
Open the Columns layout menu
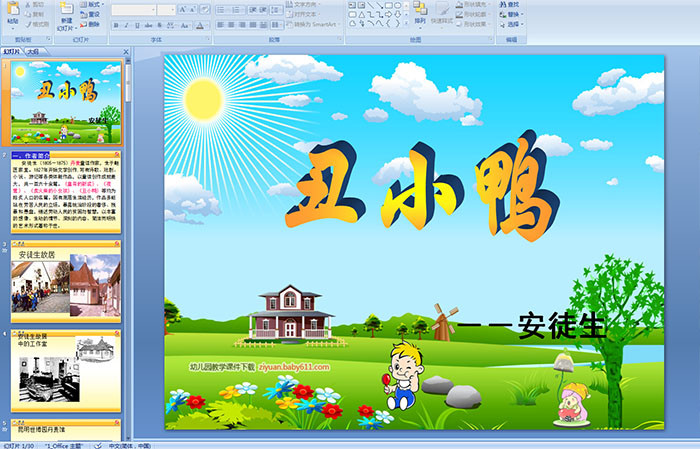[x=277, y=25]
